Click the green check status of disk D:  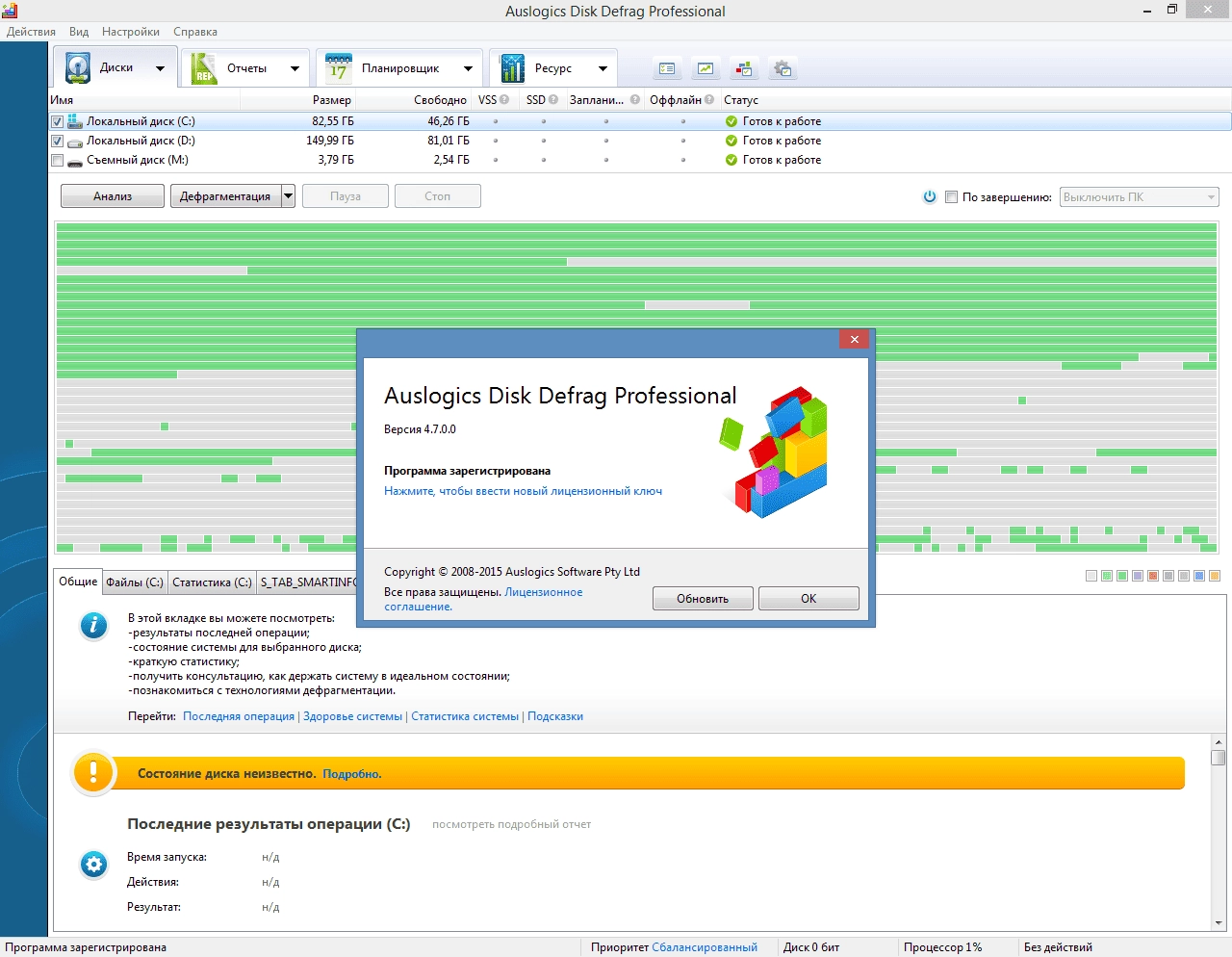click(731, 141)
